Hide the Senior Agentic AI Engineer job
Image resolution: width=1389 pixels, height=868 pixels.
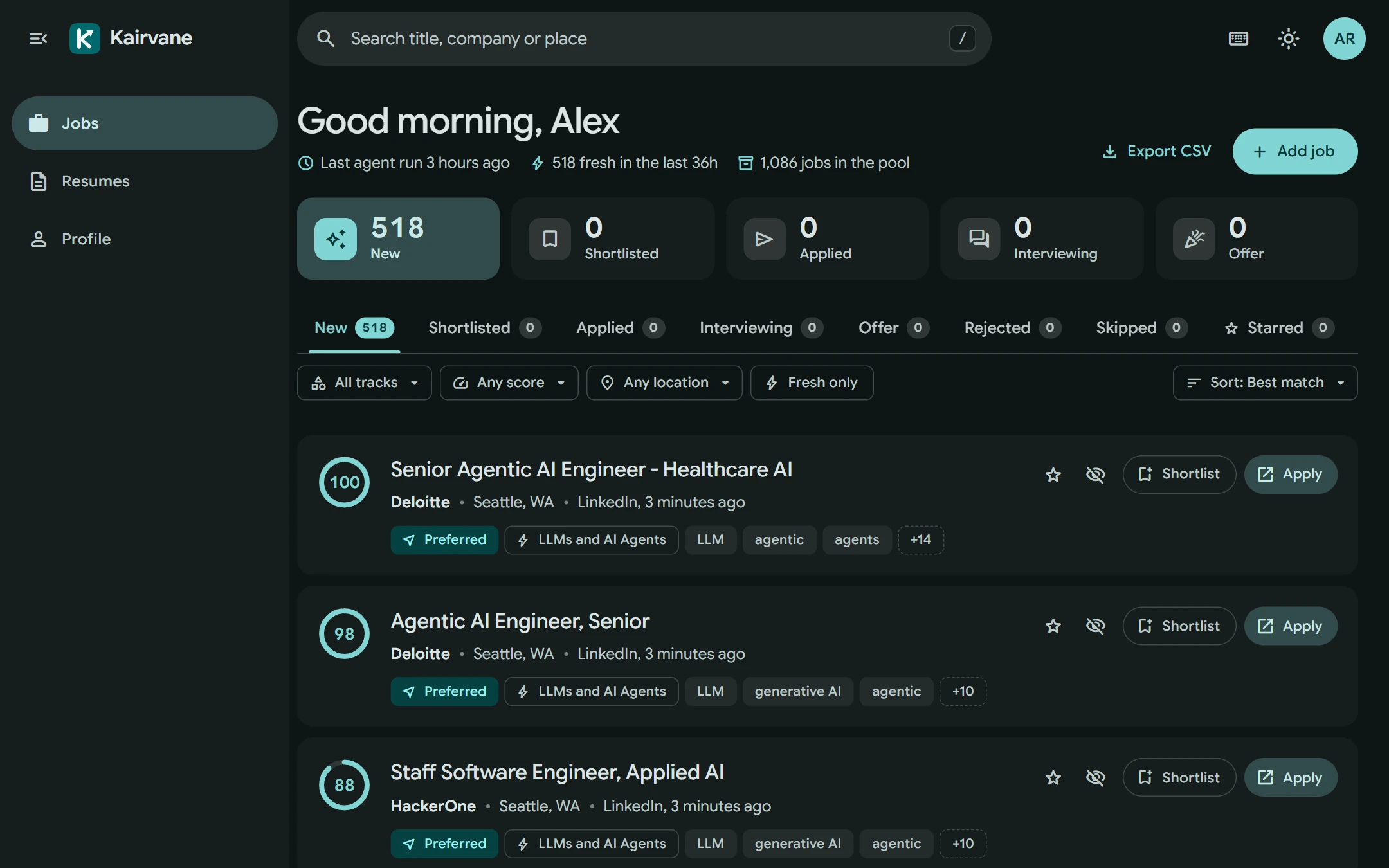pos(1096,475)
